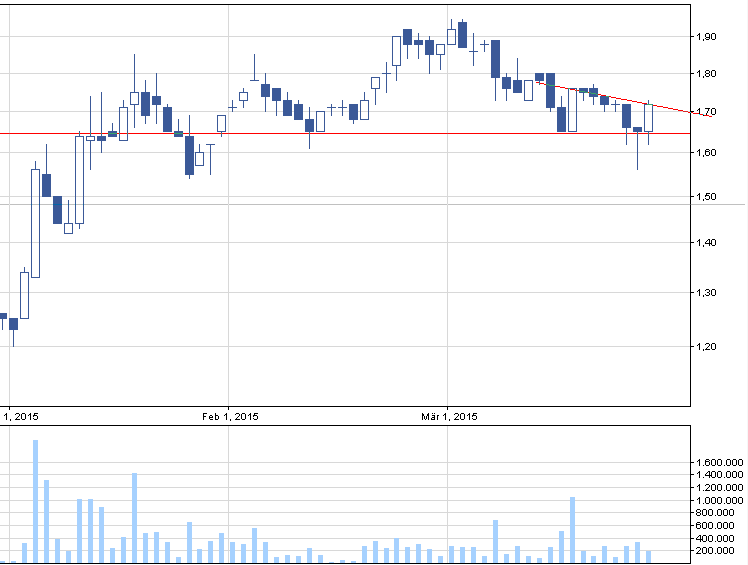This screenshot has height=565, width=748.
Task: Select the Feb 1, 2015 date label
Action: (x=230, y=416)
